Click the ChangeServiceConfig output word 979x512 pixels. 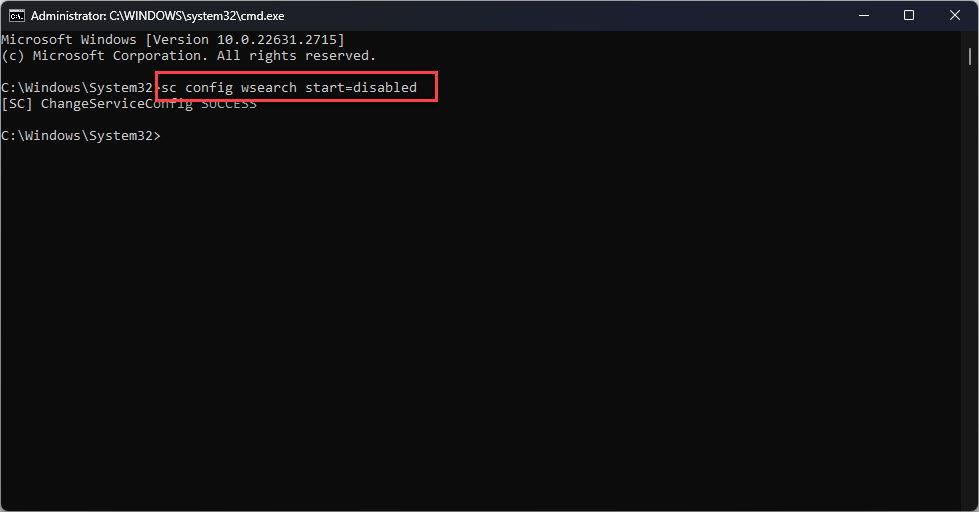click(x=117, y=104)
